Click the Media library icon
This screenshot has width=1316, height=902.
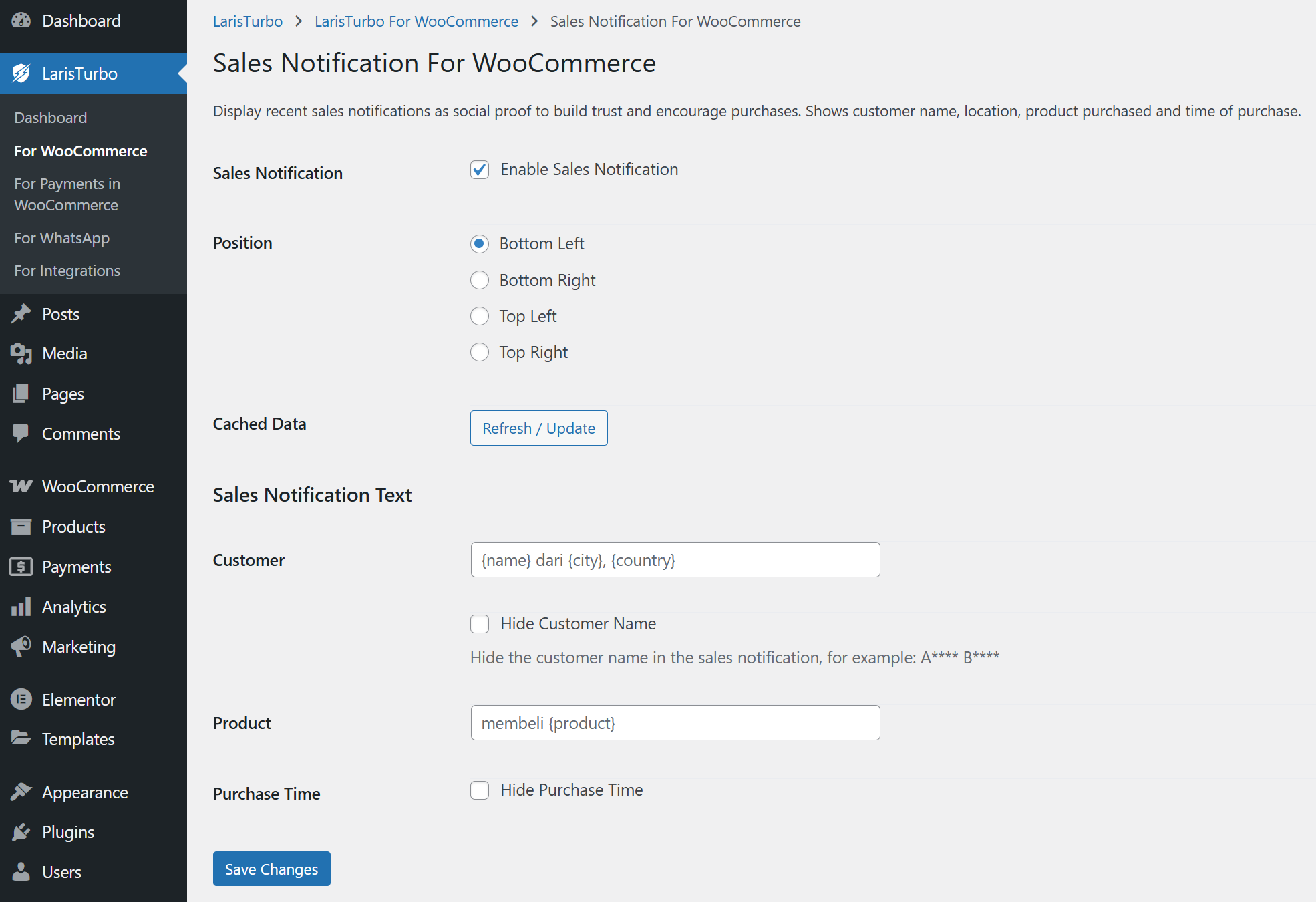(21, 353)
